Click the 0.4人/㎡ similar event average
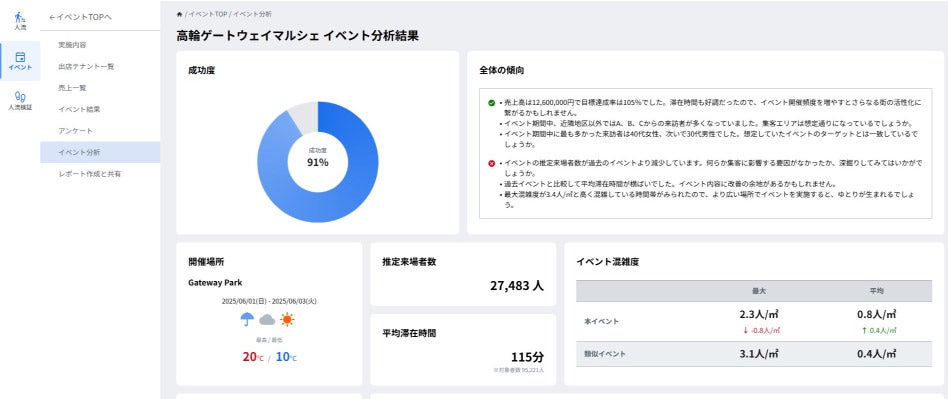 [x=877, y=354]
